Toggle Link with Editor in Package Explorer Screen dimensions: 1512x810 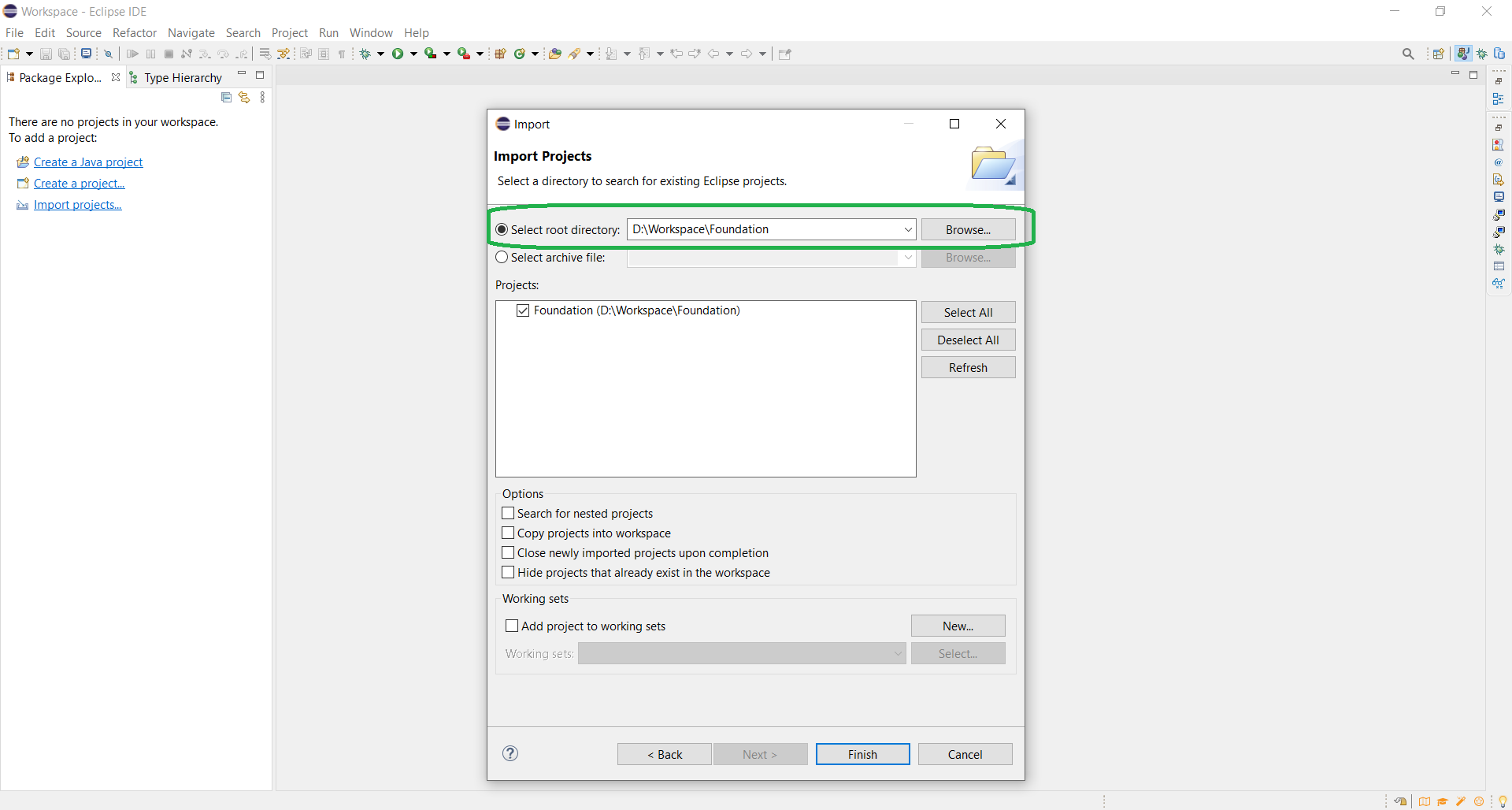[244, 98]
